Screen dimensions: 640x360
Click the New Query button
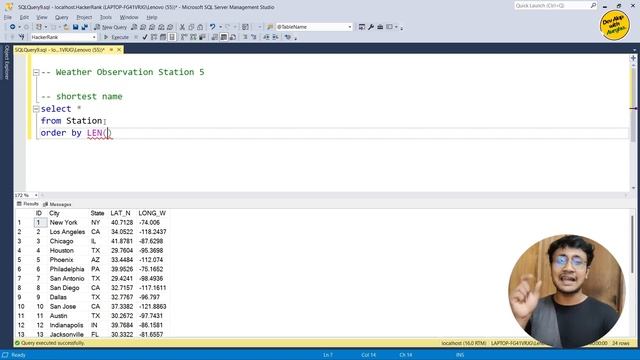pyautogui.click(x=110, y=27)
